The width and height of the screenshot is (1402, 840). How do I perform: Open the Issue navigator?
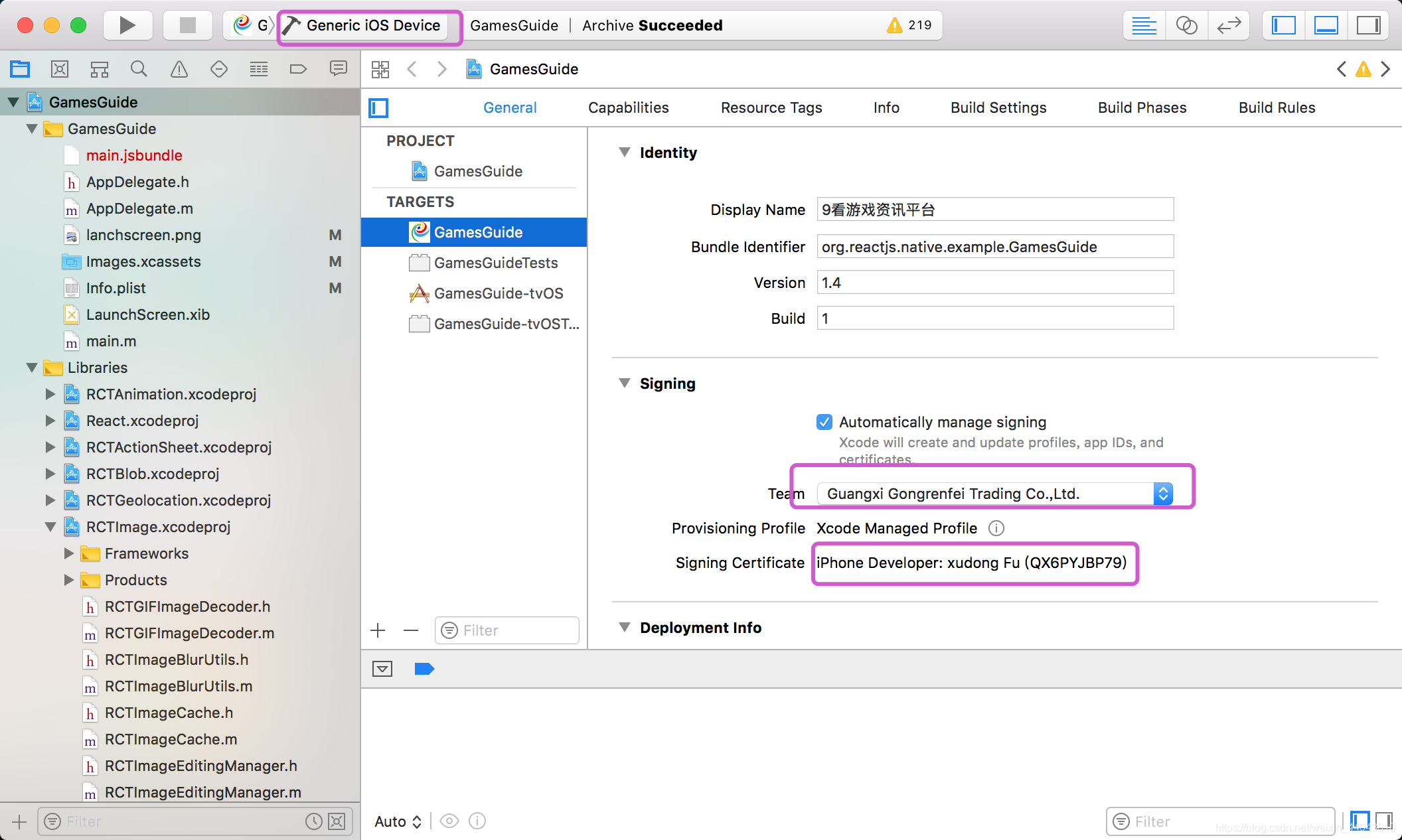point(179,68)
